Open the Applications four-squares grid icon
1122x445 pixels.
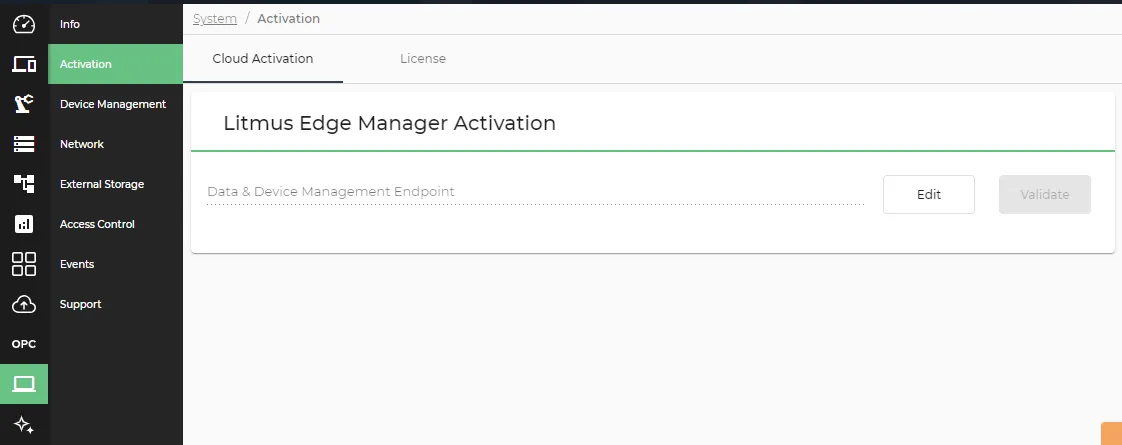[24, 264]
